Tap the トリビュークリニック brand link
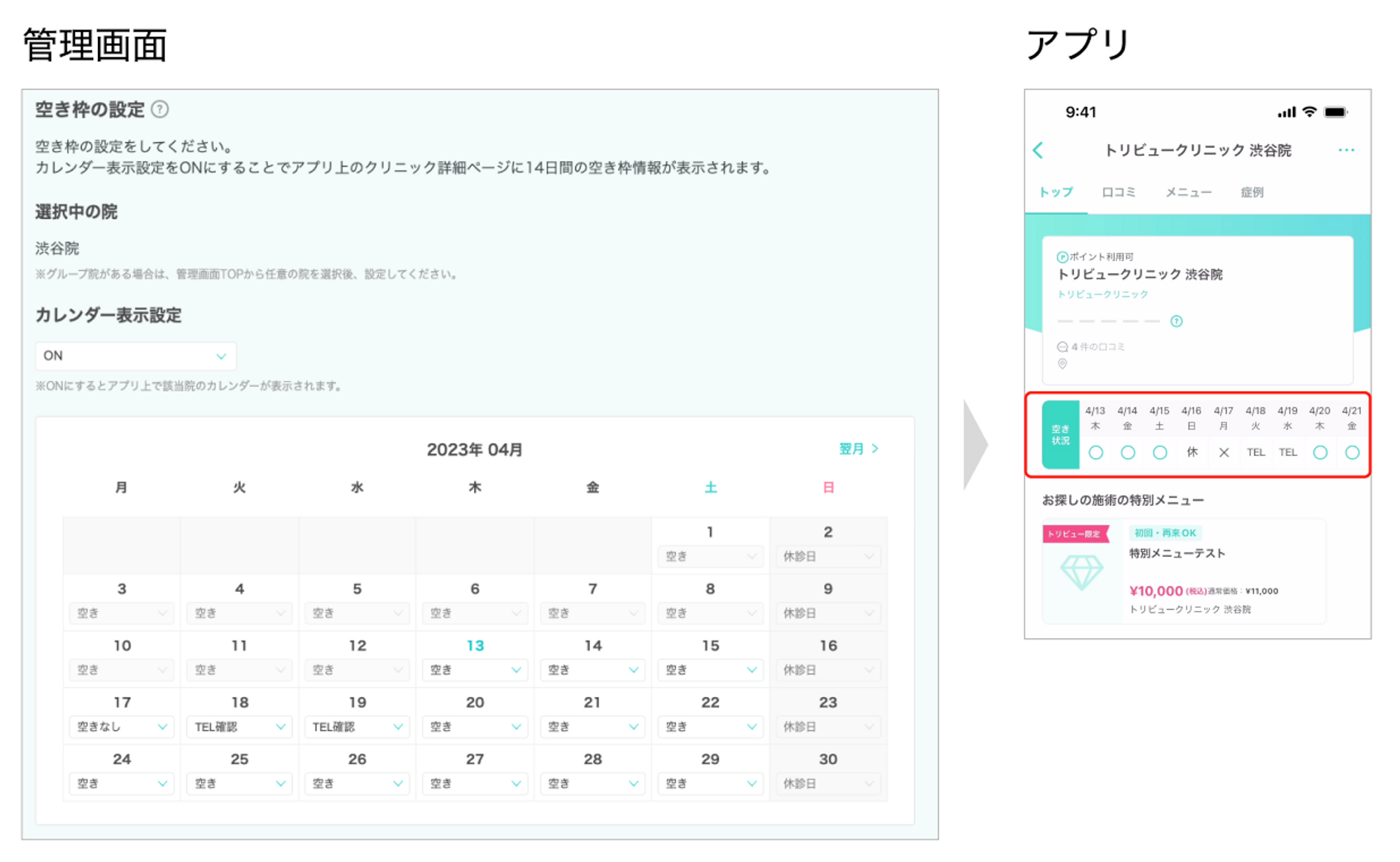Image resolution: width=1400 pixels, height=862 pixels. point(1102,295)
